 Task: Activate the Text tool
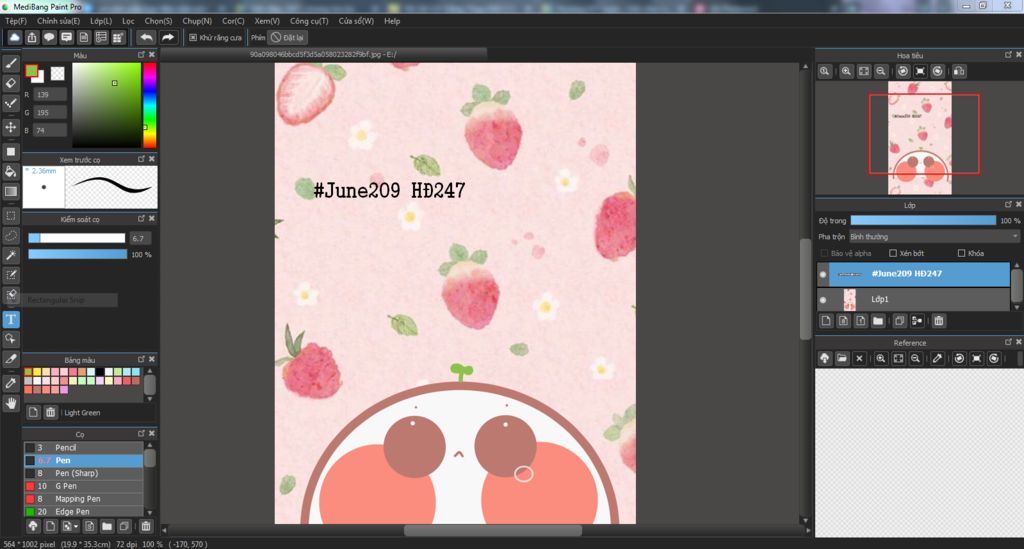tap(11, 319)
